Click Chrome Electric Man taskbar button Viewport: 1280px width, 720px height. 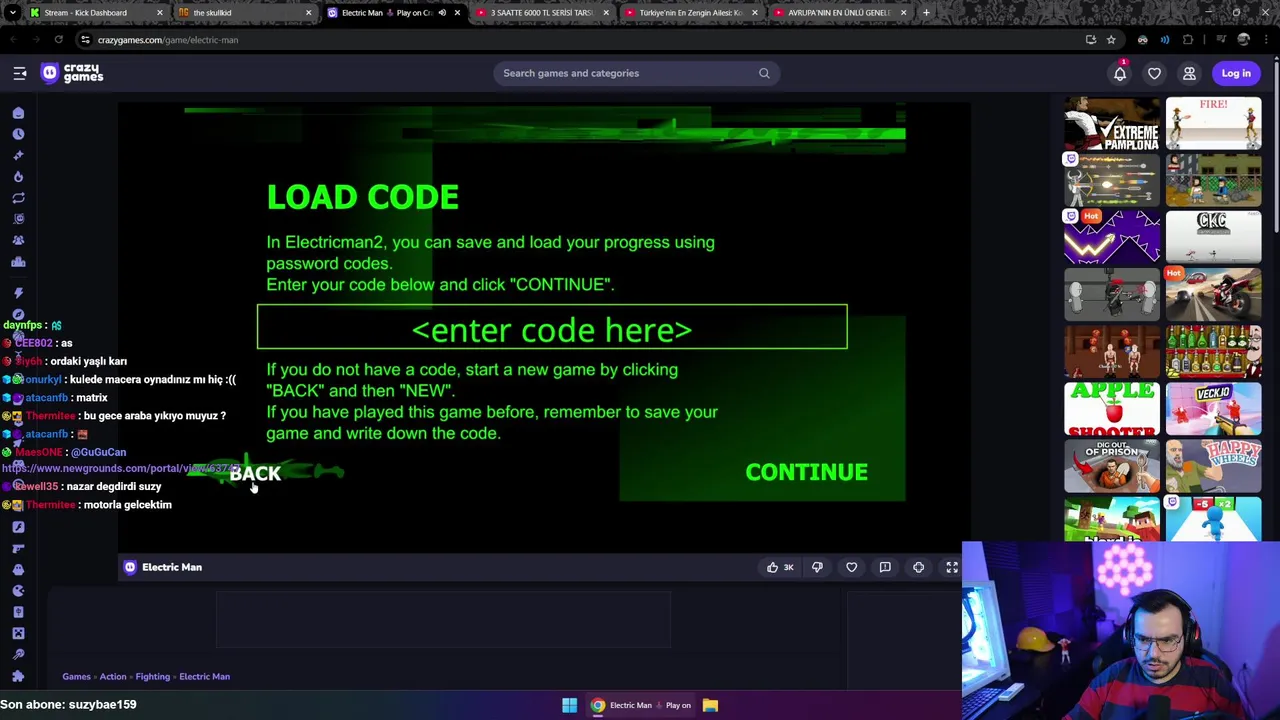(x=640, y=705)
